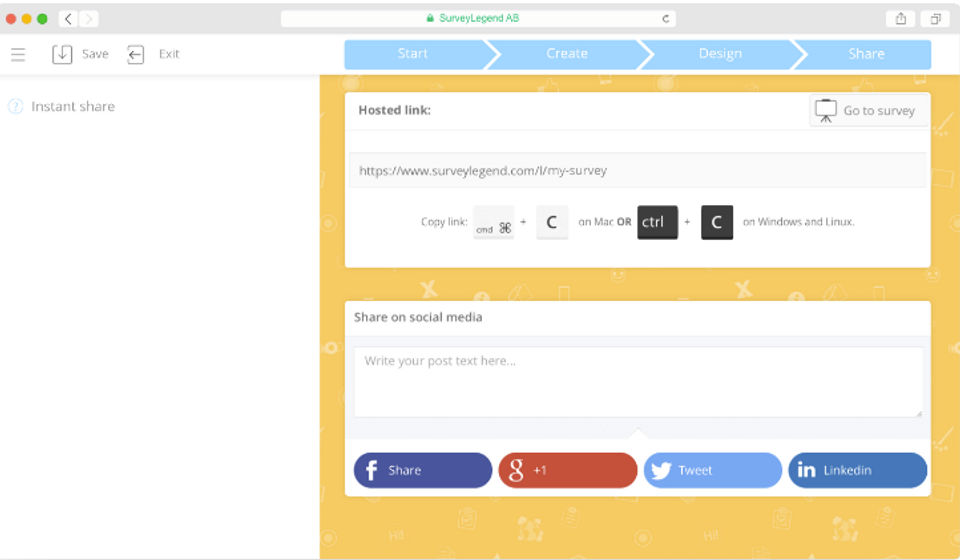Click the Hosted link heading

tap(394, 110)
